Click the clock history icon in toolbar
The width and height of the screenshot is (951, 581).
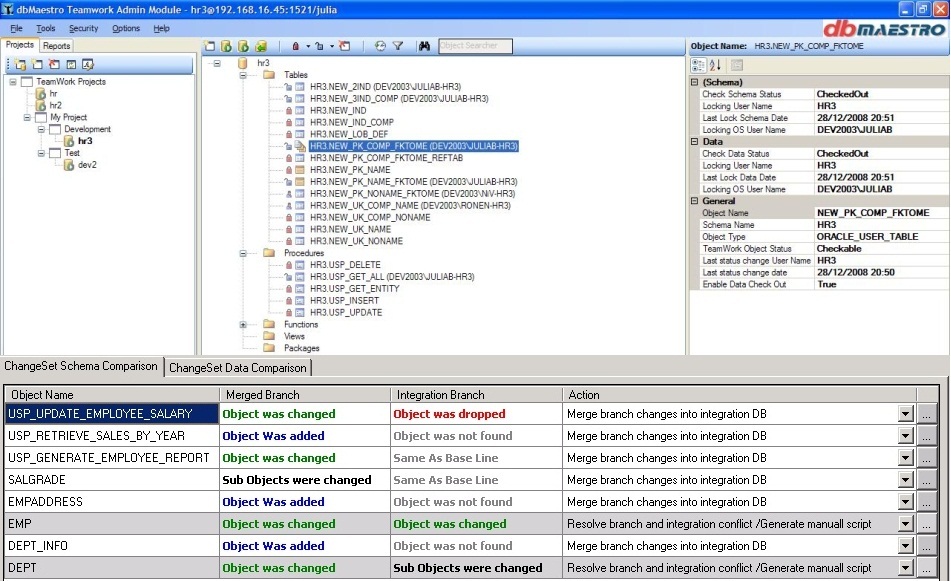pos(380,46)
